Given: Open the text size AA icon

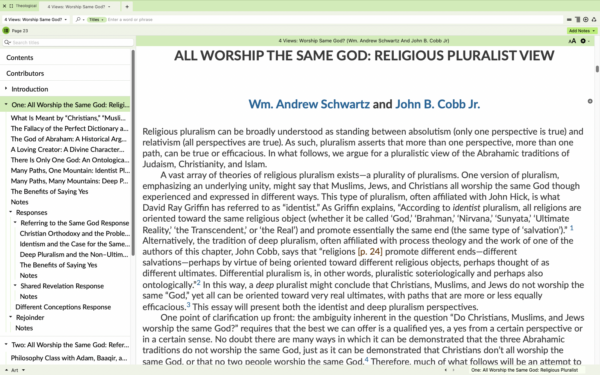Looking at the screenshot, I should click(x=572, y=41).
